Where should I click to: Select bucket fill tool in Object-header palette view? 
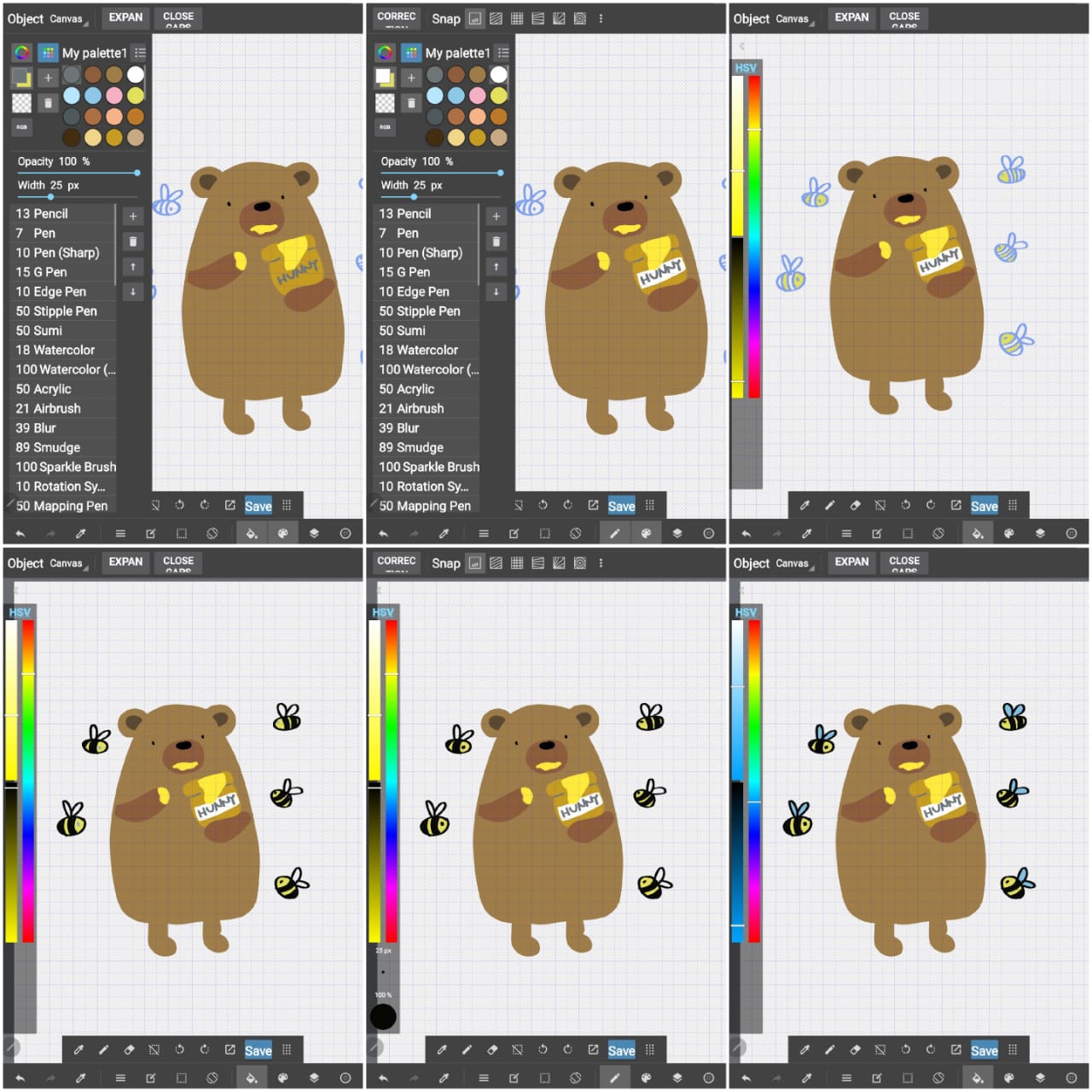point(252,533)
